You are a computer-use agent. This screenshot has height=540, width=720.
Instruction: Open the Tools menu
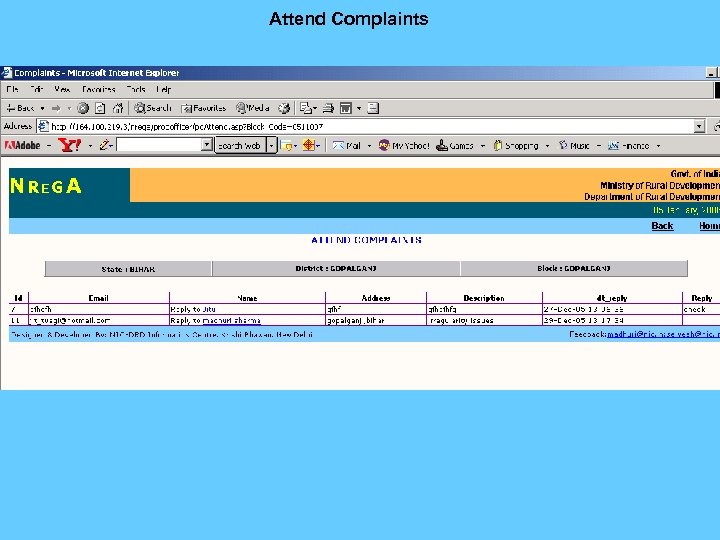pyautogui.click(x=135, y=89)
